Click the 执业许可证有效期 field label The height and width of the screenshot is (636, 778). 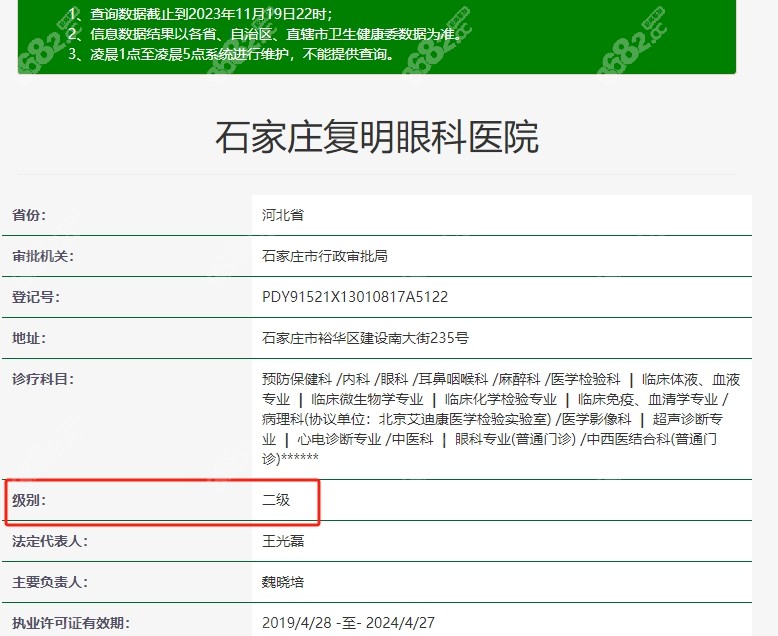pos(70,623)
